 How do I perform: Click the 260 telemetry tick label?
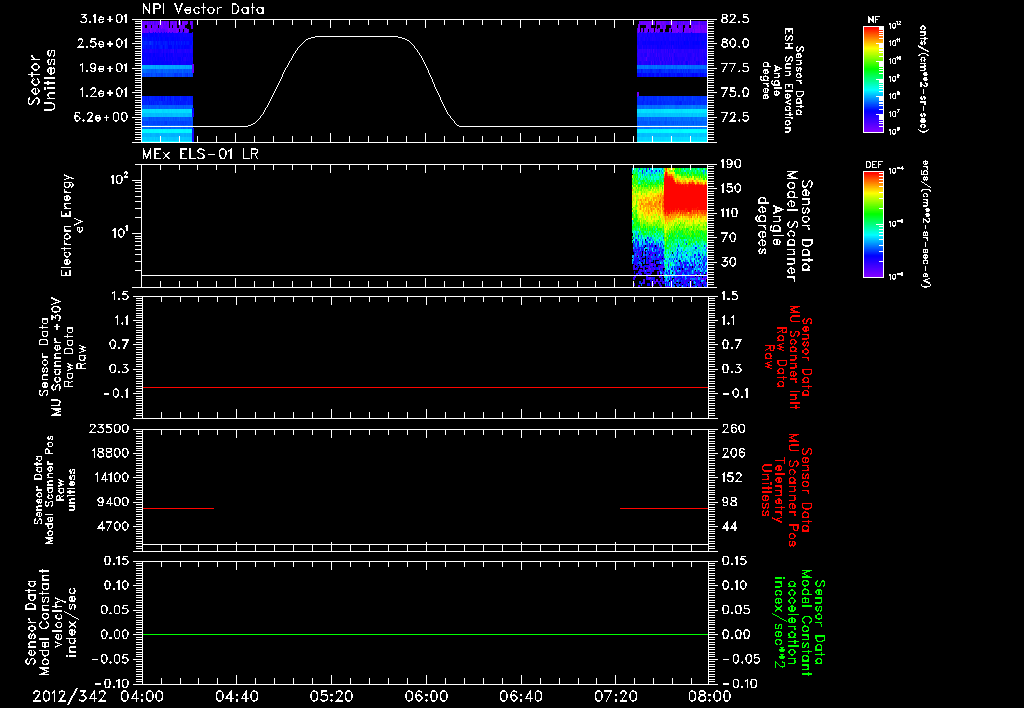(732, 429)
